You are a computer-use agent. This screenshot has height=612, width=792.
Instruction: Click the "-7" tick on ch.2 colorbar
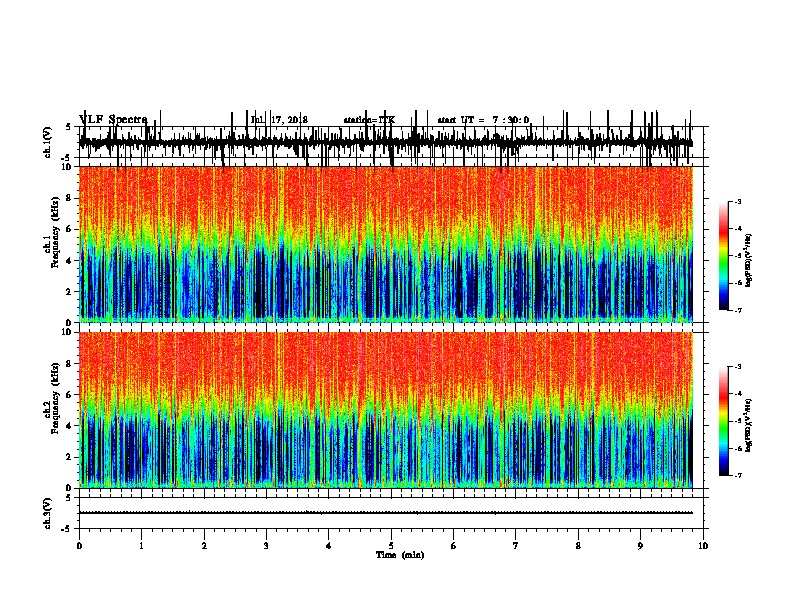point(738,475)
